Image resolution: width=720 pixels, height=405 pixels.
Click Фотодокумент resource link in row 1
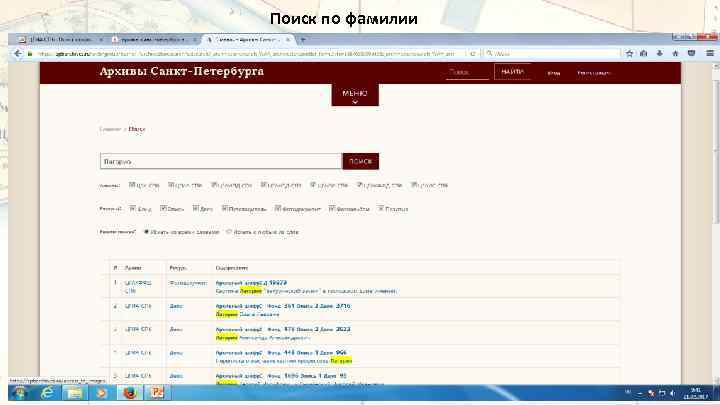tap(188, 283)
